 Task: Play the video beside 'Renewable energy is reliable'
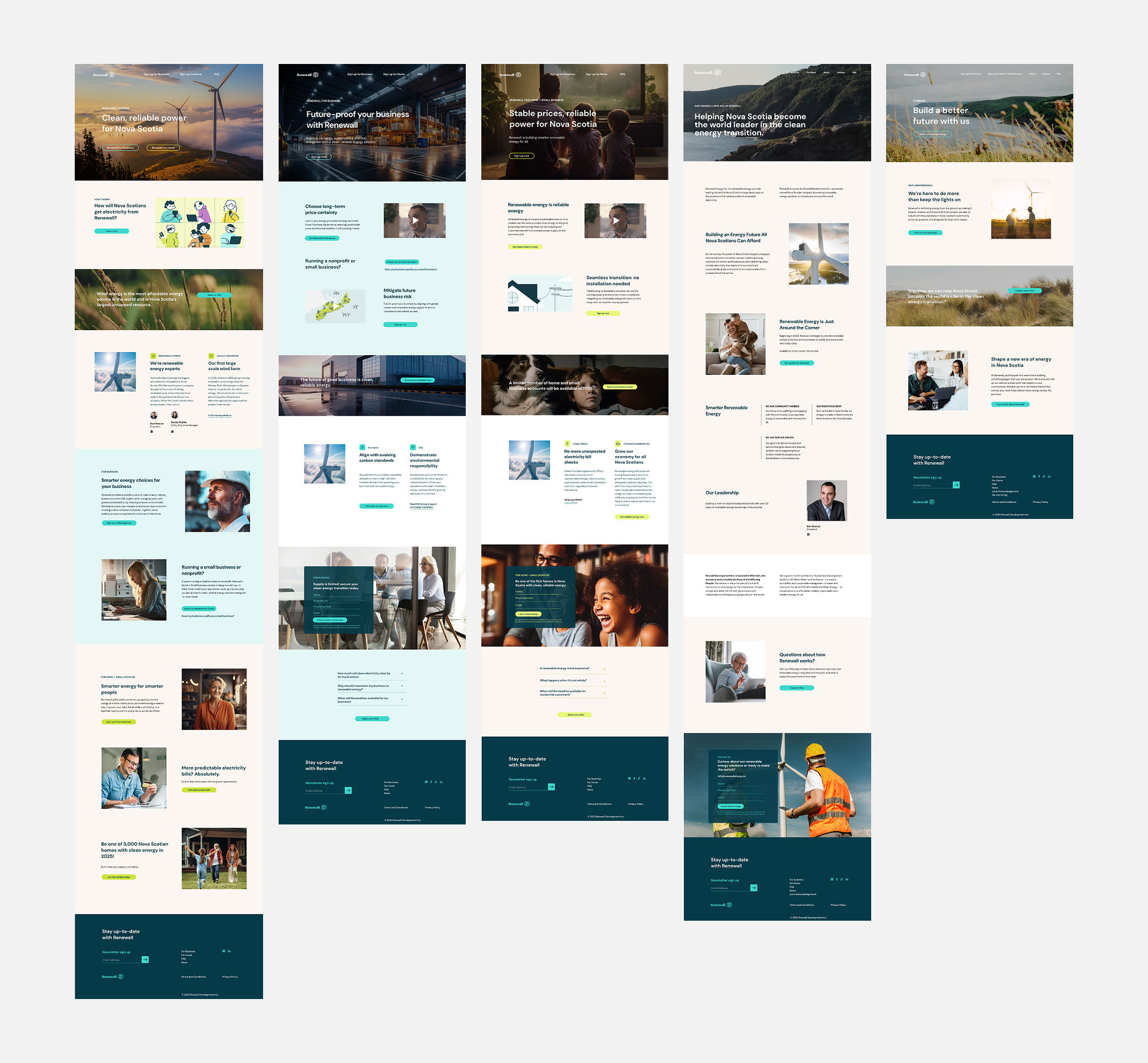pos(615,220)
